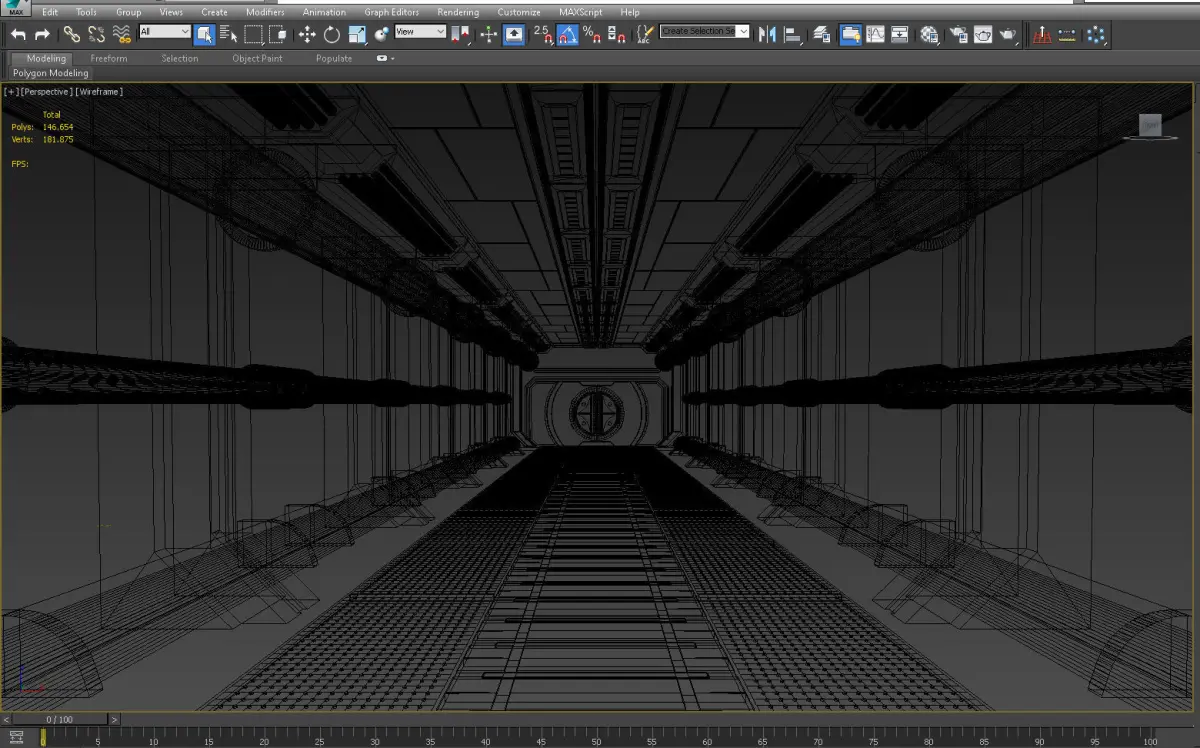Image resolution: width=1200 pixels, height=748 pixels.
Task: Open the [Wireframe] shading label menu
Action: click(x=99, y=91)
